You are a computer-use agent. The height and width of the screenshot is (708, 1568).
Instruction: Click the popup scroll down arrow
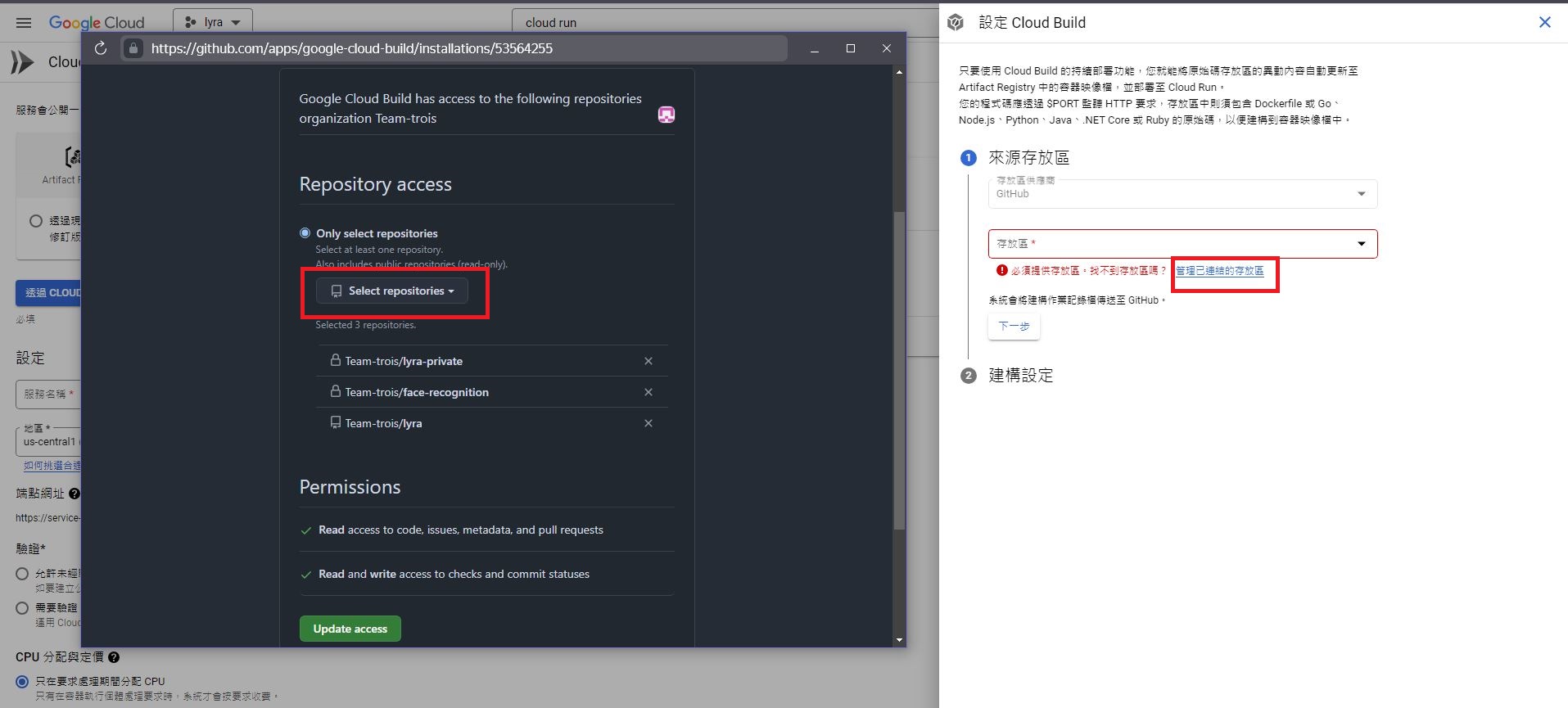tap(899, 640)
